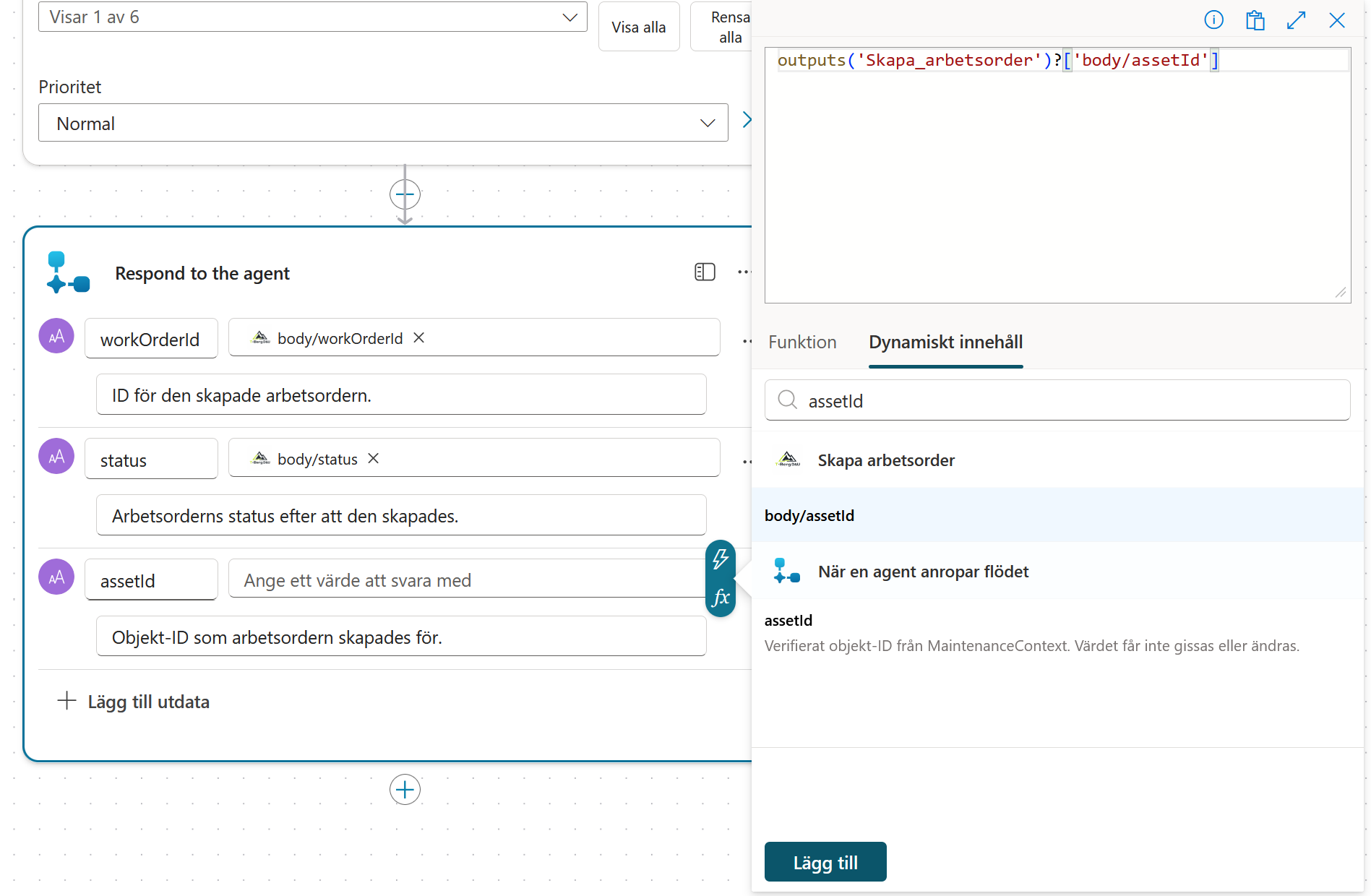
Task: Collapse the Skapa arbetsorder group header
Action: click(x=1057, y=460)
